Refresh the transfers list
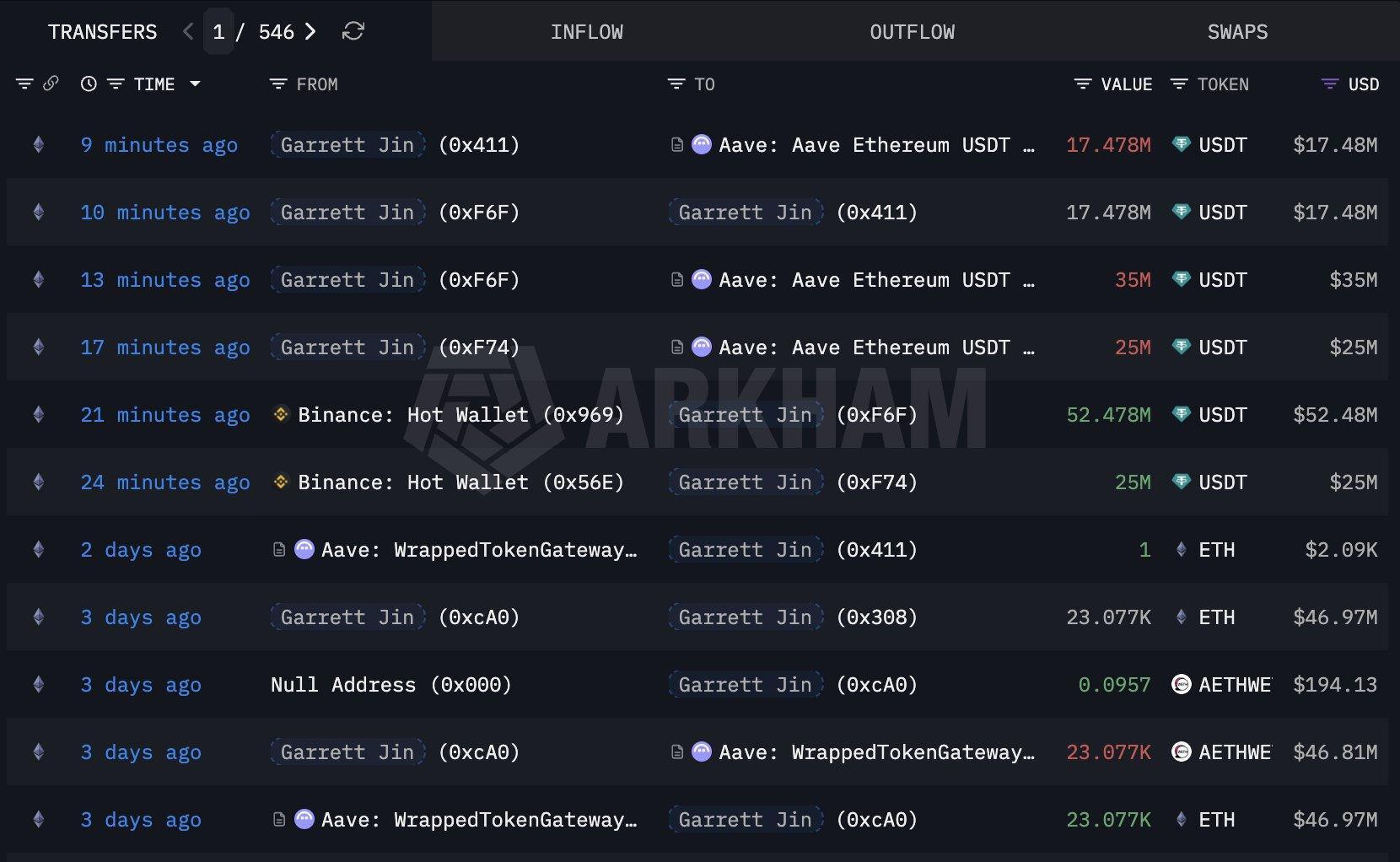The height and width of the screenshot is (862, 1400). coord(353,32)
